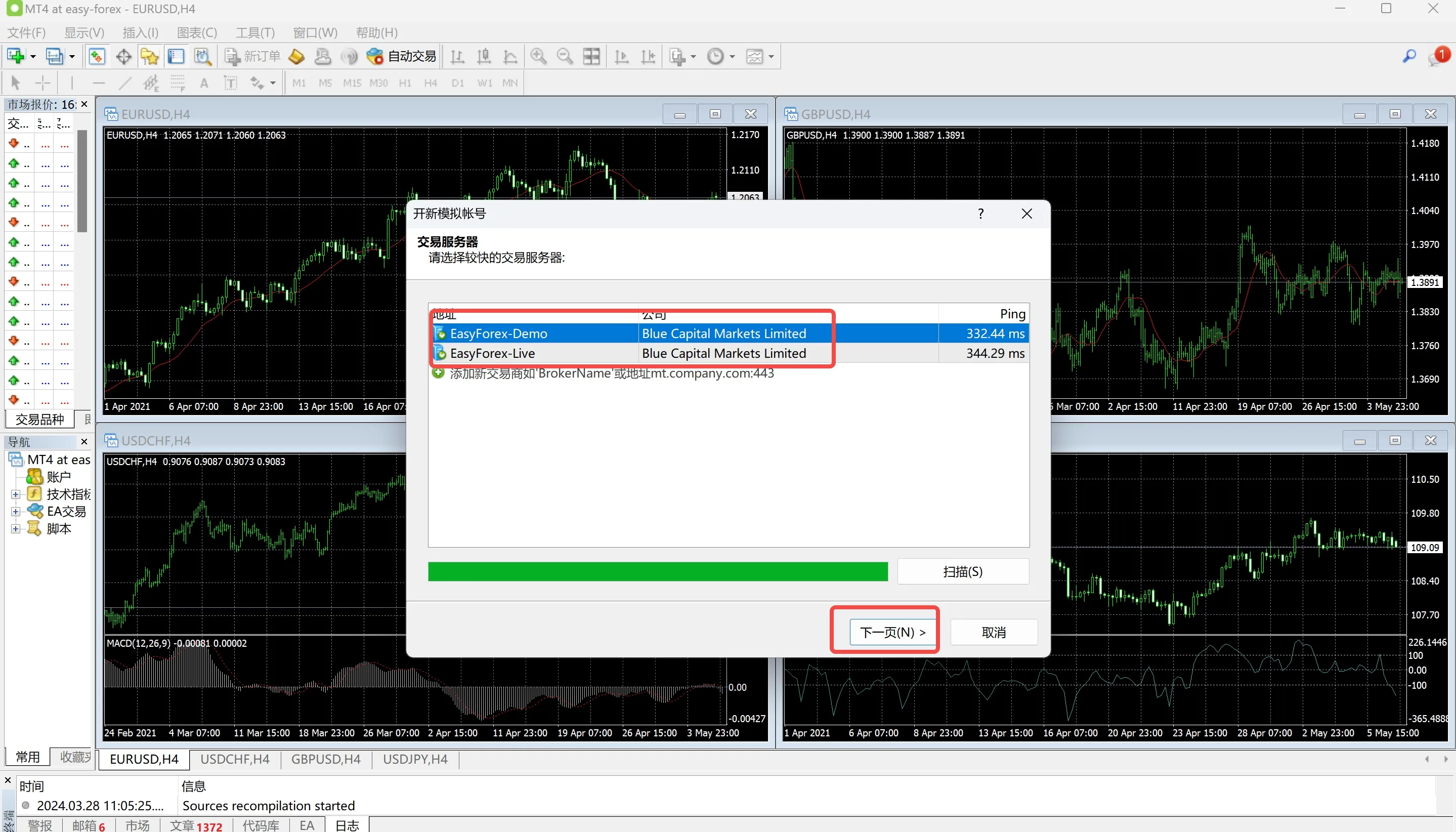Switch timeframe to M1
The height and width of the screenshot is (832, 1456).
[299, 84]
